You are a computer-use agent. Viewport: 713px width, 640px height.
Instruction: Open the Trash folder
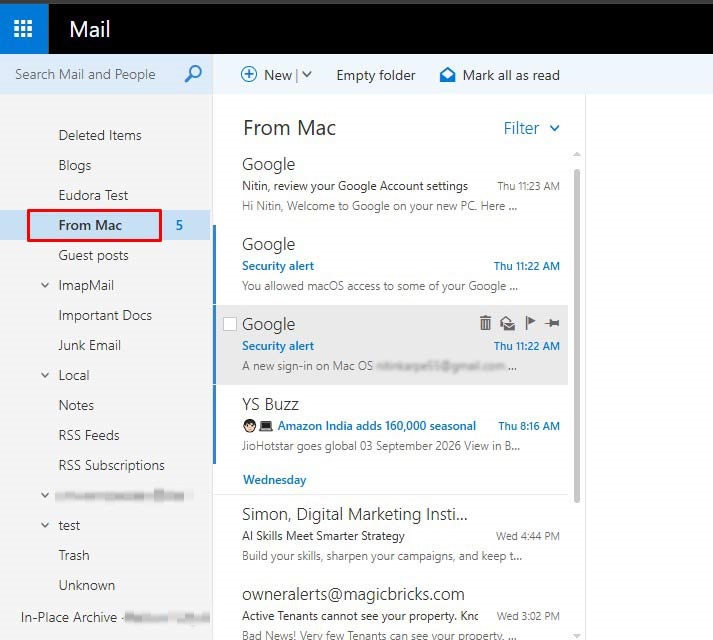point(74,555)
